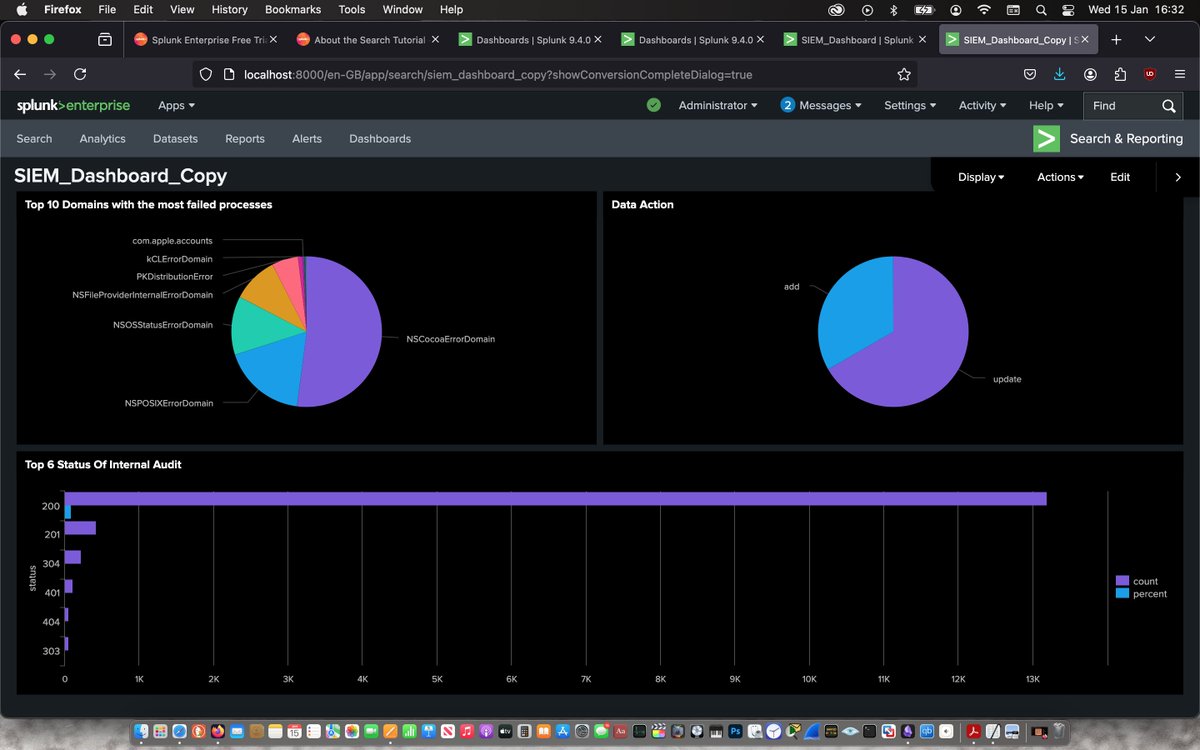Open the Firefox downloads arrow icon
Screen dimensions: 1200x750
click(1060, 74)
